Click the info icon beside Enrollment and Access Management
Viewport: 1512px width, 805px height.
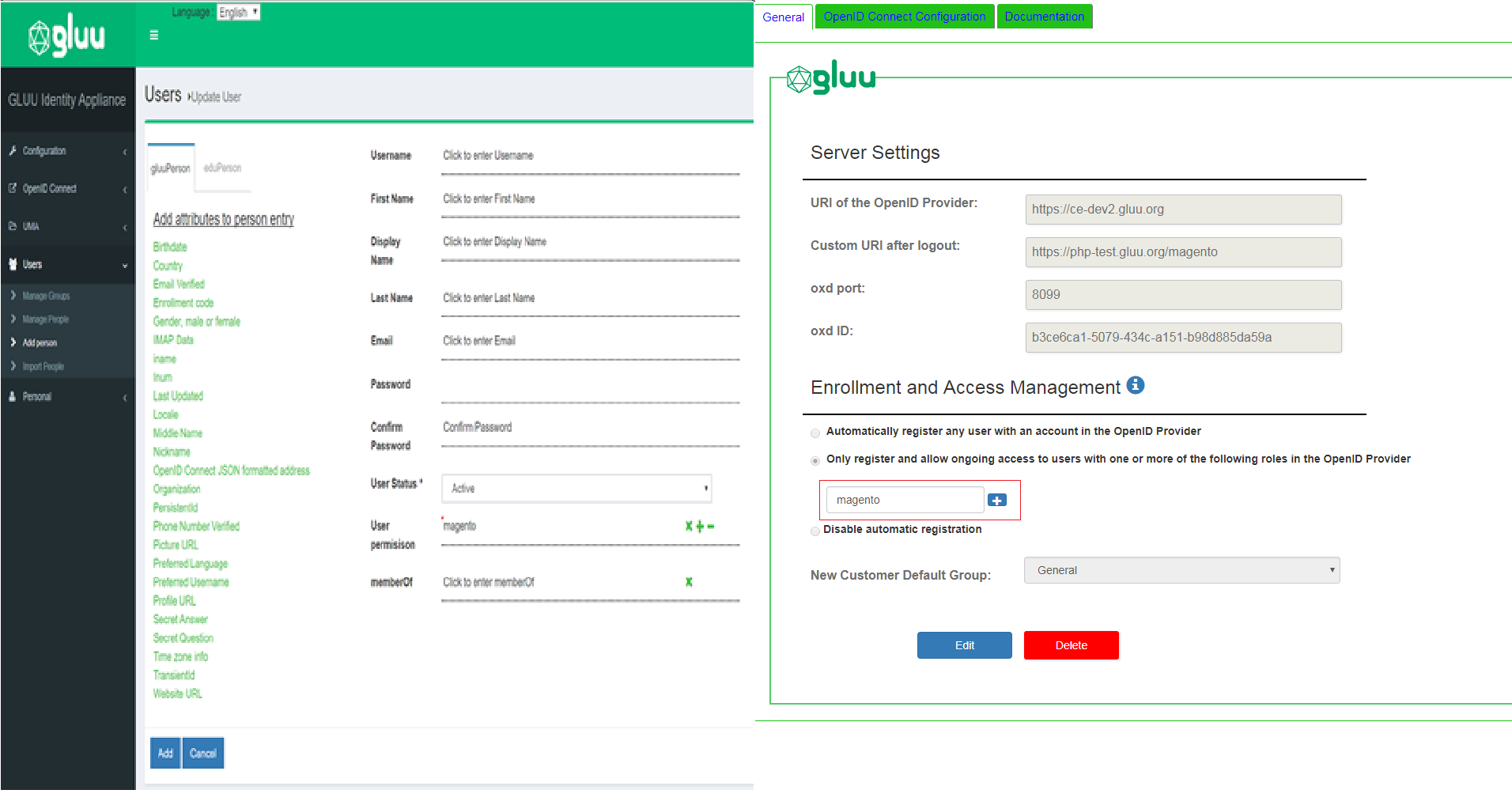tap(1136, 385)
